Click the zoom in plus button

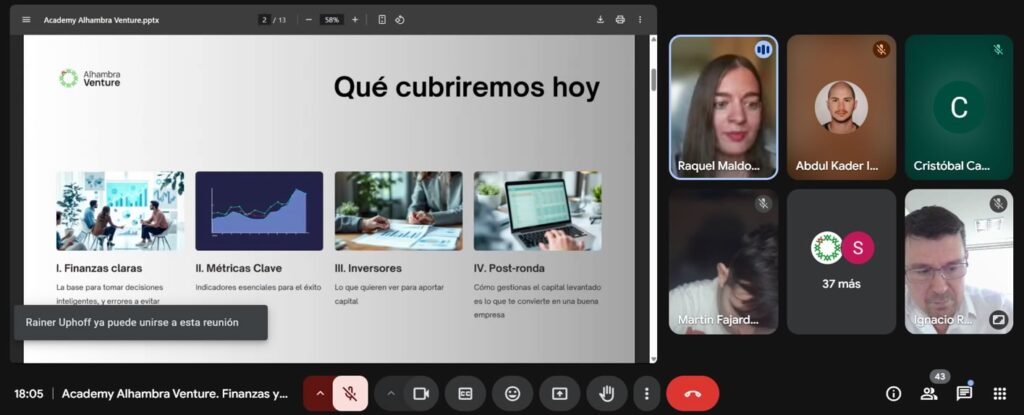coord(355,19)
